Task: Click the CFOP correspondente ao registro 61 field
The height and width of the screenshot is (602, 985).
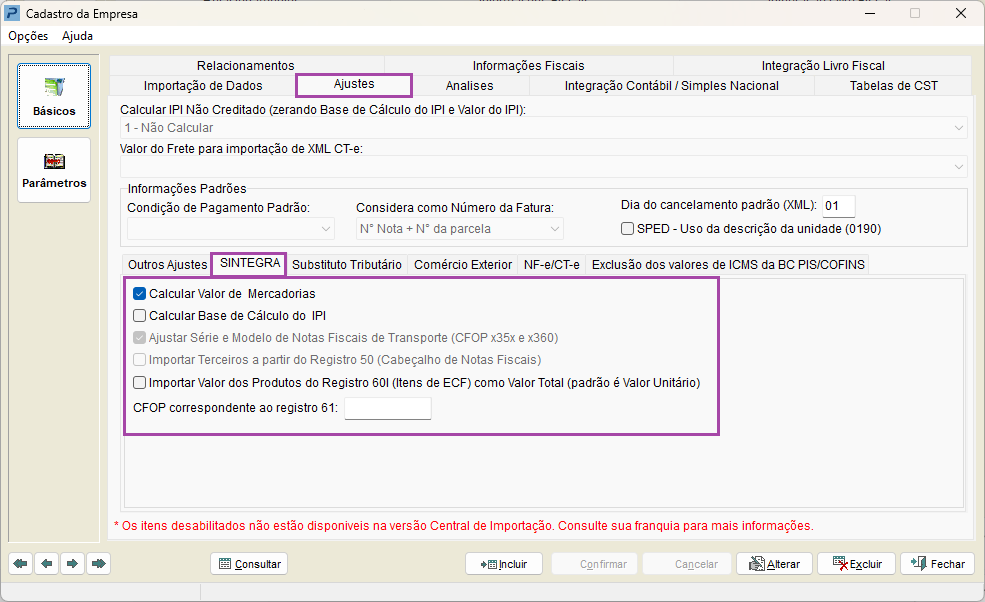Action: (x=388, y=408)
